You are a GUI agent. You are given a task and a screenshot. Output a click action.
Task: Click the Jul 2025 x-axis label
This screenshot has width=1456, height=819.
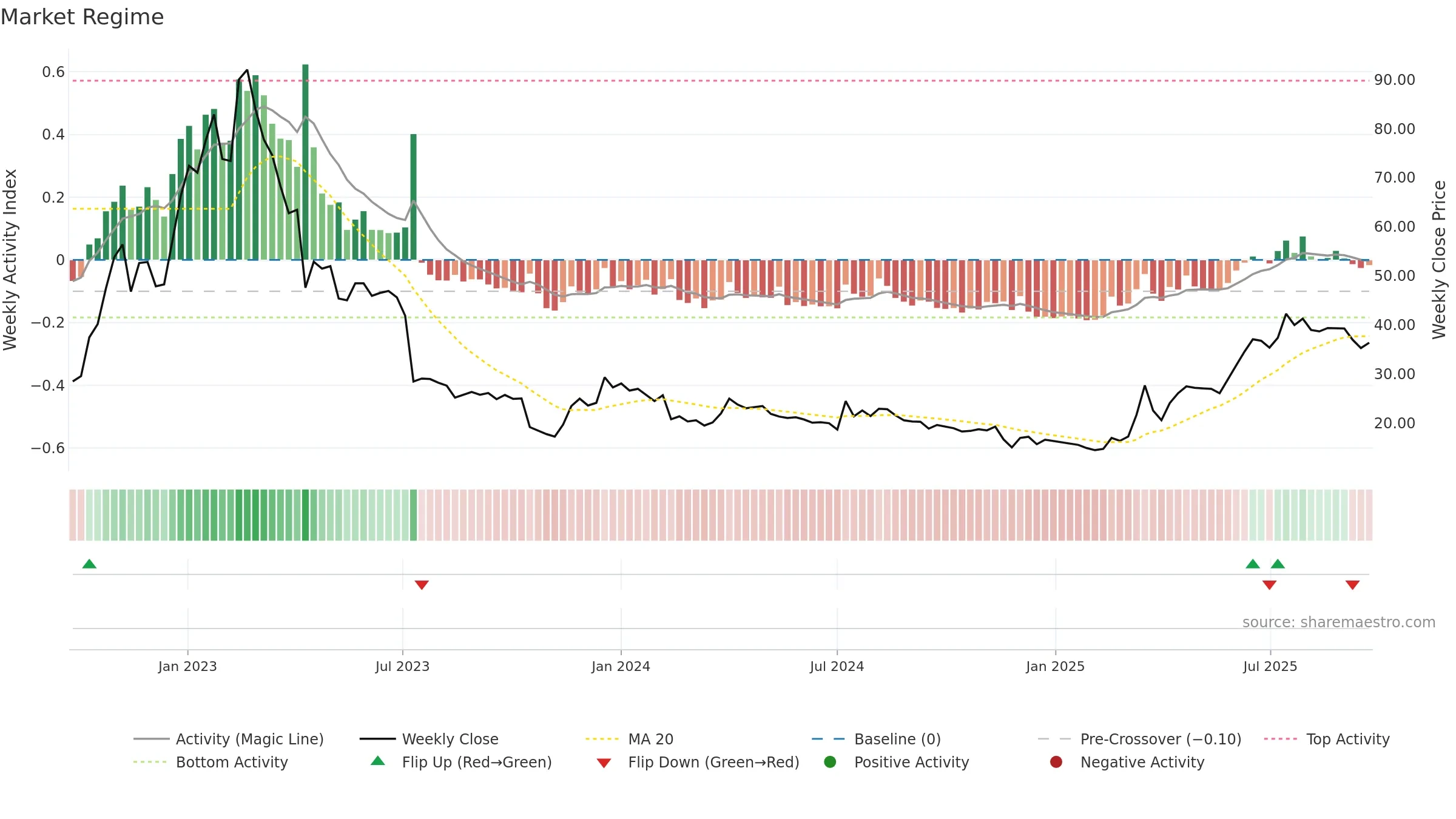pos(1270,666)
